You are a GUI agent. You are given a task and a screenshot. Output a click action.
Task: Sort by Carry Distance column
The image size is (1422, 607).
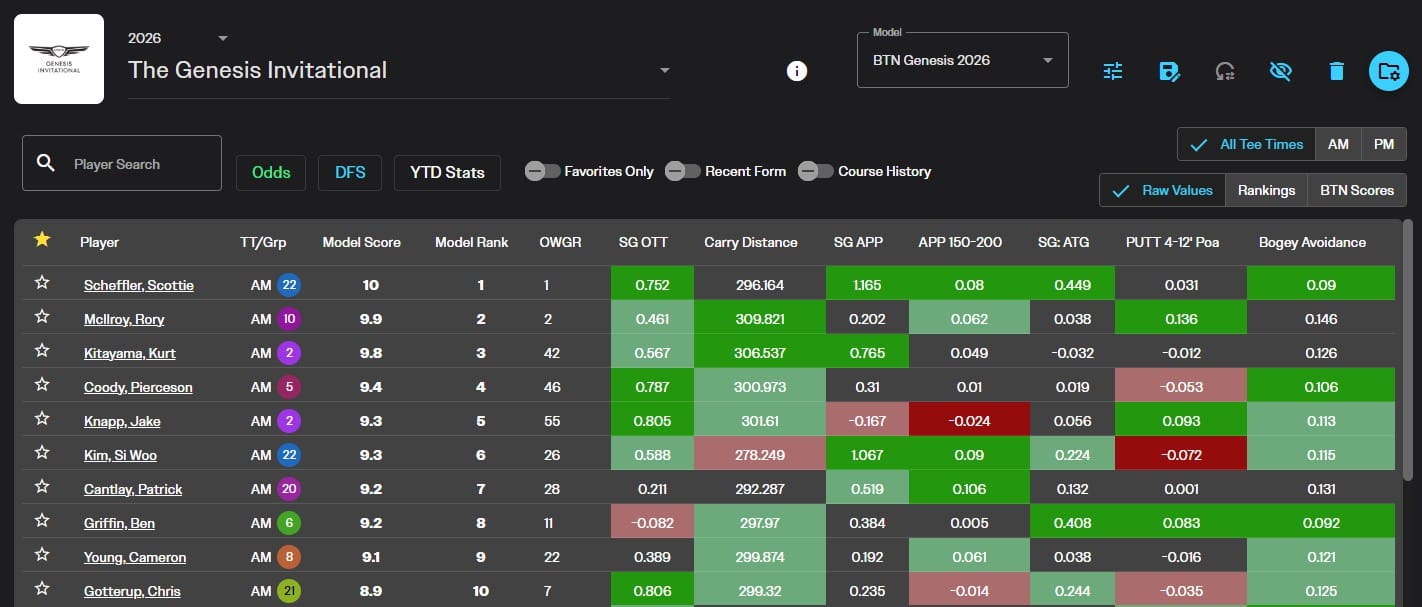[x=751, y=242]
